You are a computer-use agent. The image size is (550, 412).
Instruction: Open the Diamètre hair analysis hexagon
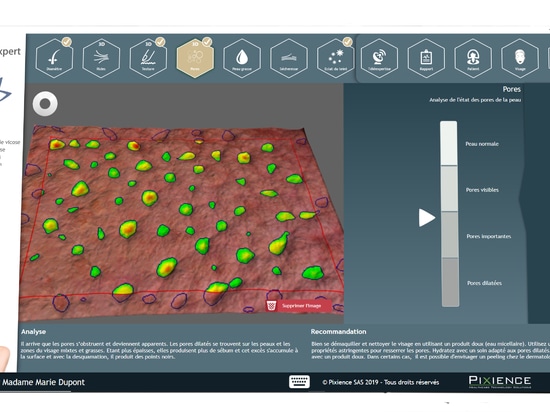(54, 59)
